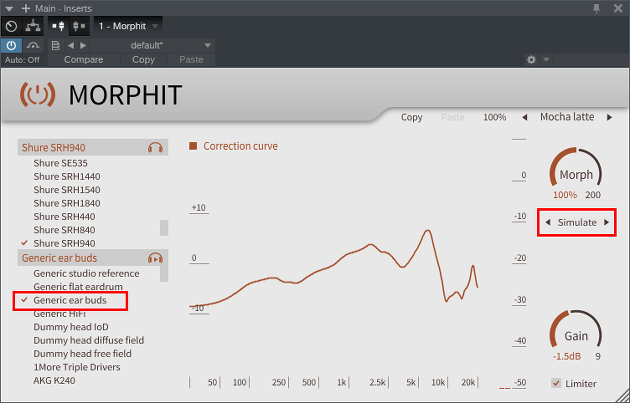Switch mode with right arrow after Simulate
The height and width of the screenshot is (403, 630).
click(606, 222)
